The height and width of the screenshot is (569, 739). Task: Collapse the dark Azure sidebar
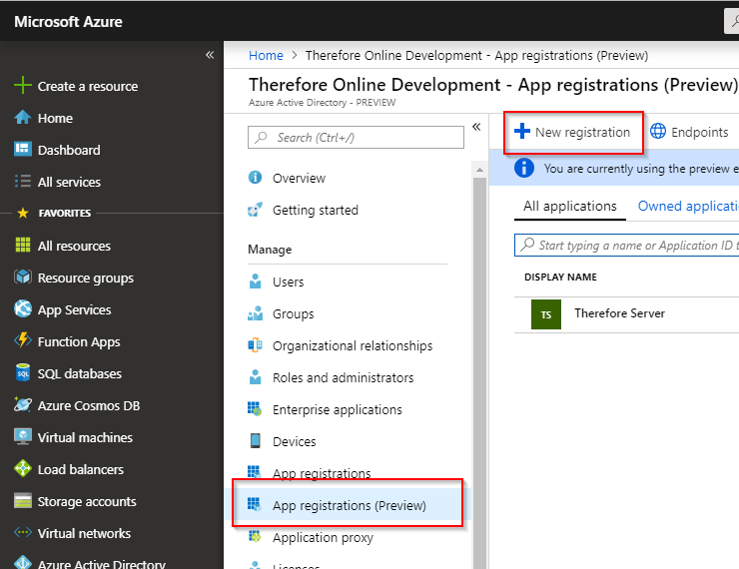[210, 55]
